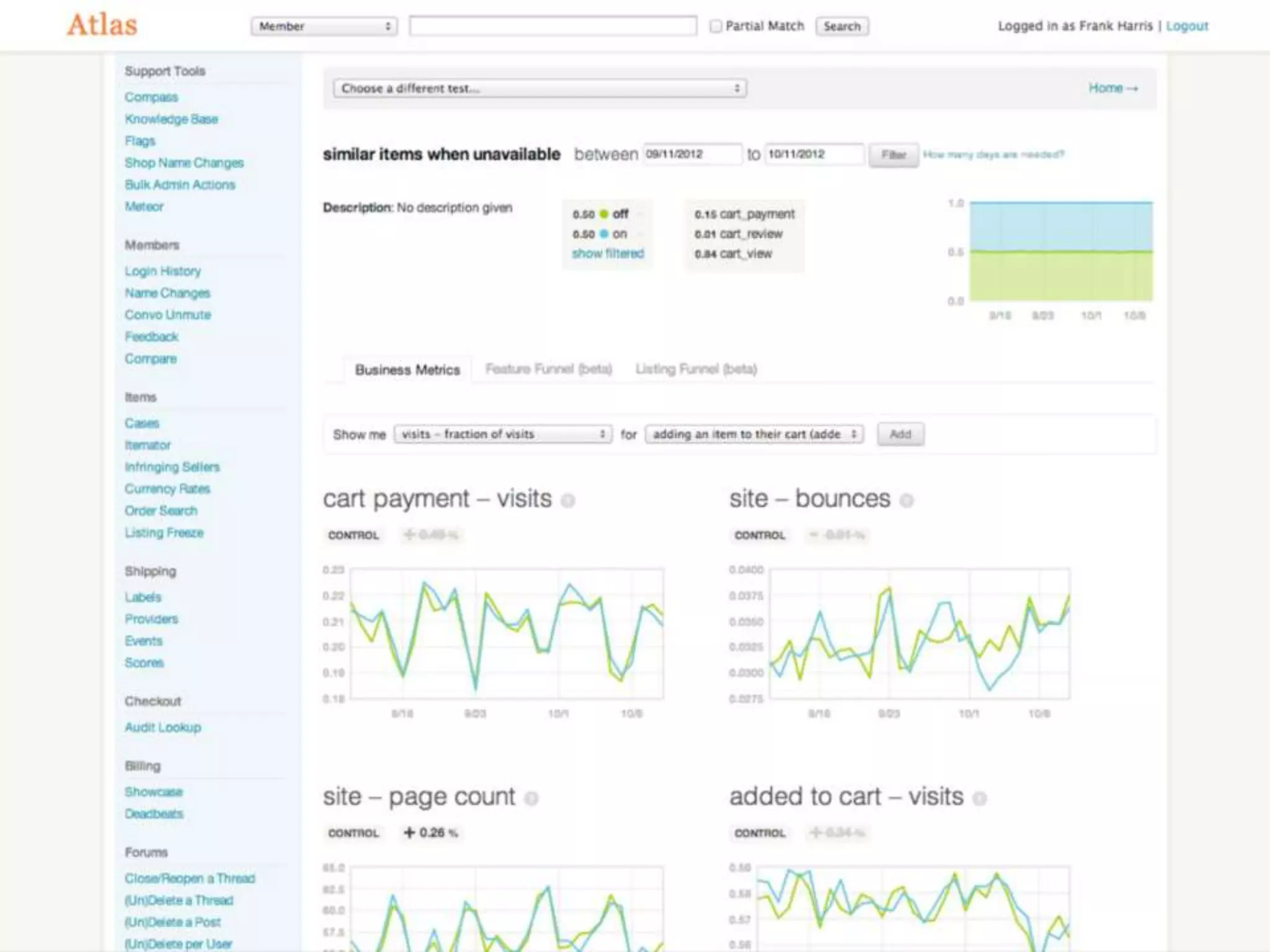Image resolution: width=1270 pixels, height=952 pixels.
Task: Open Knowledge Base sidebar link
Action: (x=171, y=119)
